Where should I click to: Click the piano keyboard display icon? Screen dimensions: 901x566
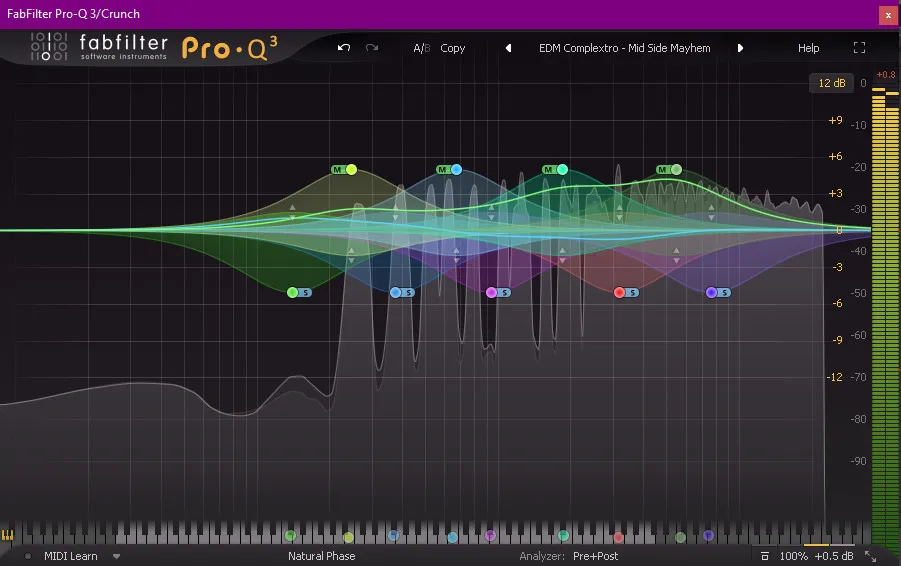[x=9, y=536]
